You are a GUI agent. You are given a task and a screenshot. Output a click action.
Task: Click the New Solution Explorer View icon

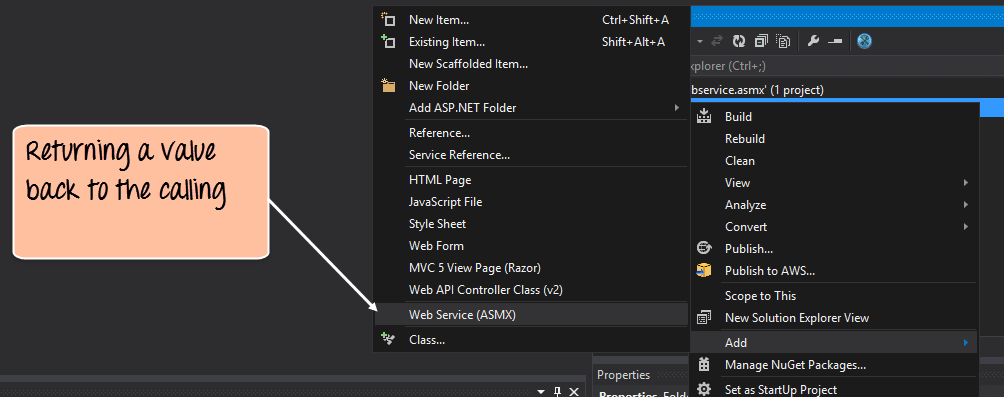click(704, 317)
